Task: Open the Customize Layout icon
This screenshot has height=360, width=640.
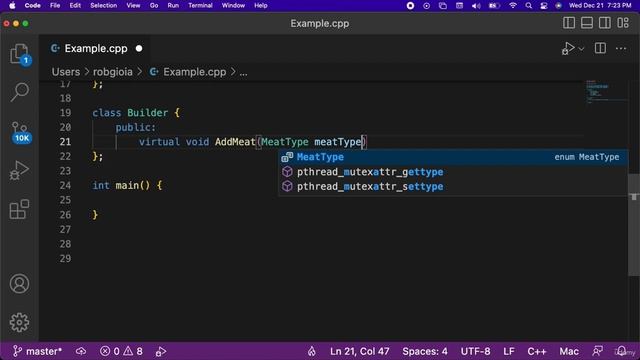Action: click(x=623, y=23)
